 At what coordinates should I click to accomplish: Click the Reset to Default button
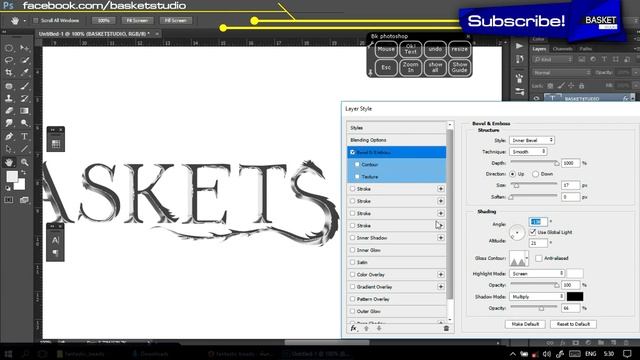(573, 324)
